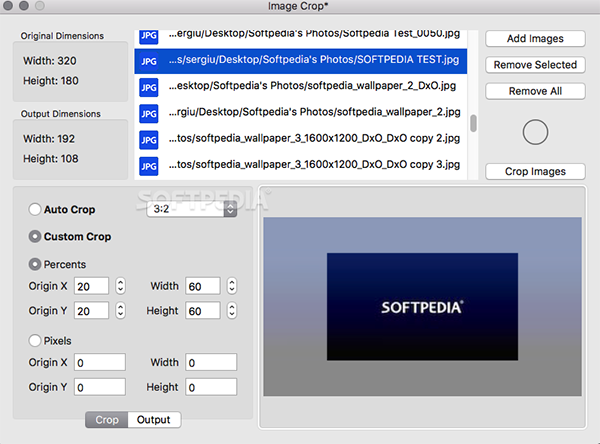Select the DxO_DxO copy 3.jpg row
The height and width of the screenshot is (444, 600).
[x=301, y=166]
